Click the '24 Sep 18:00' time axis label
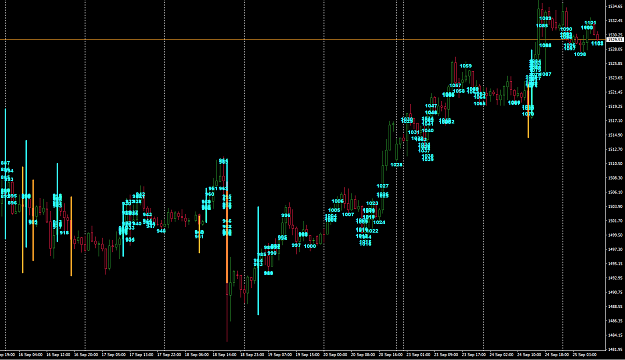The image size is (625, 360). pos(557,354)
